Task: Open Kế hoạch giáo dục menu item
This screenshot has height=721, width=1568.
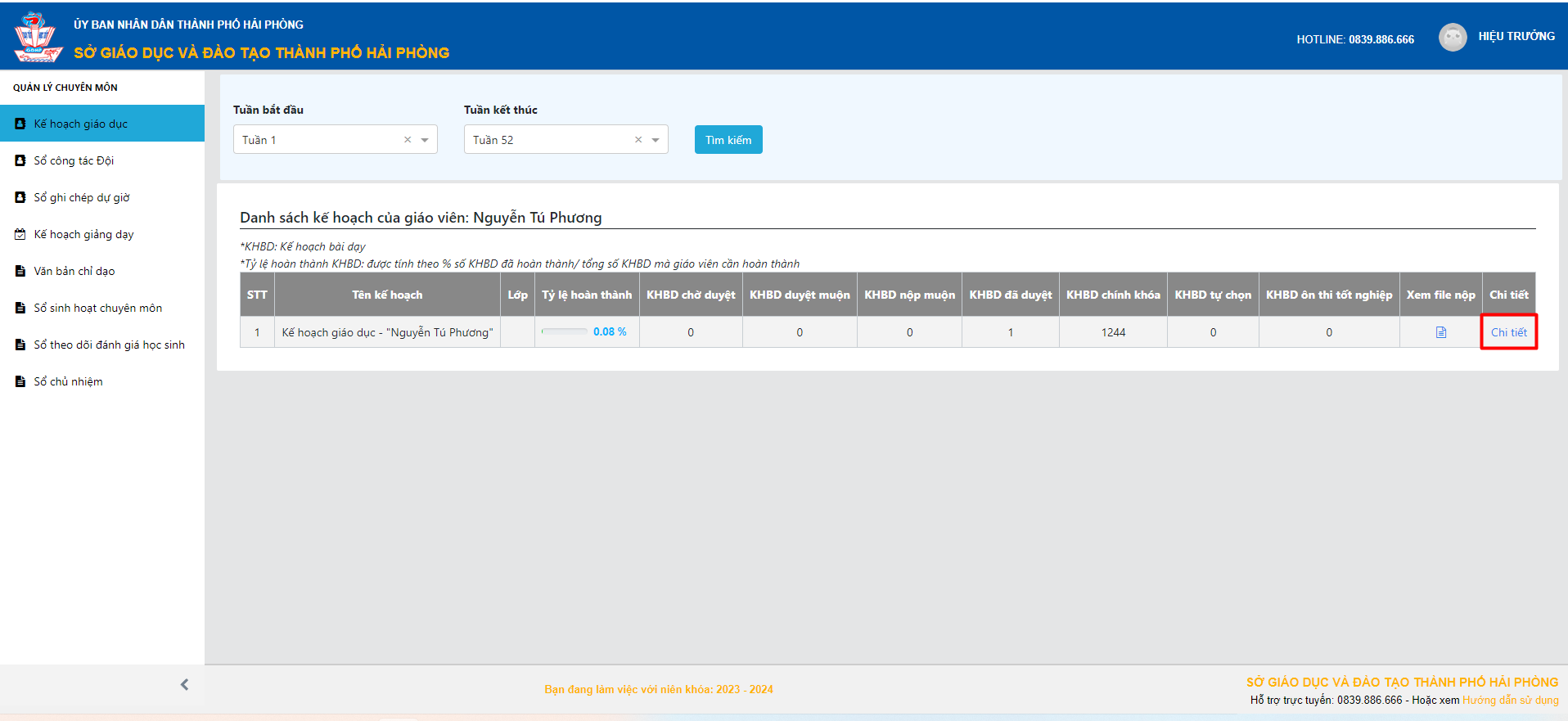Action: (80, 124)
